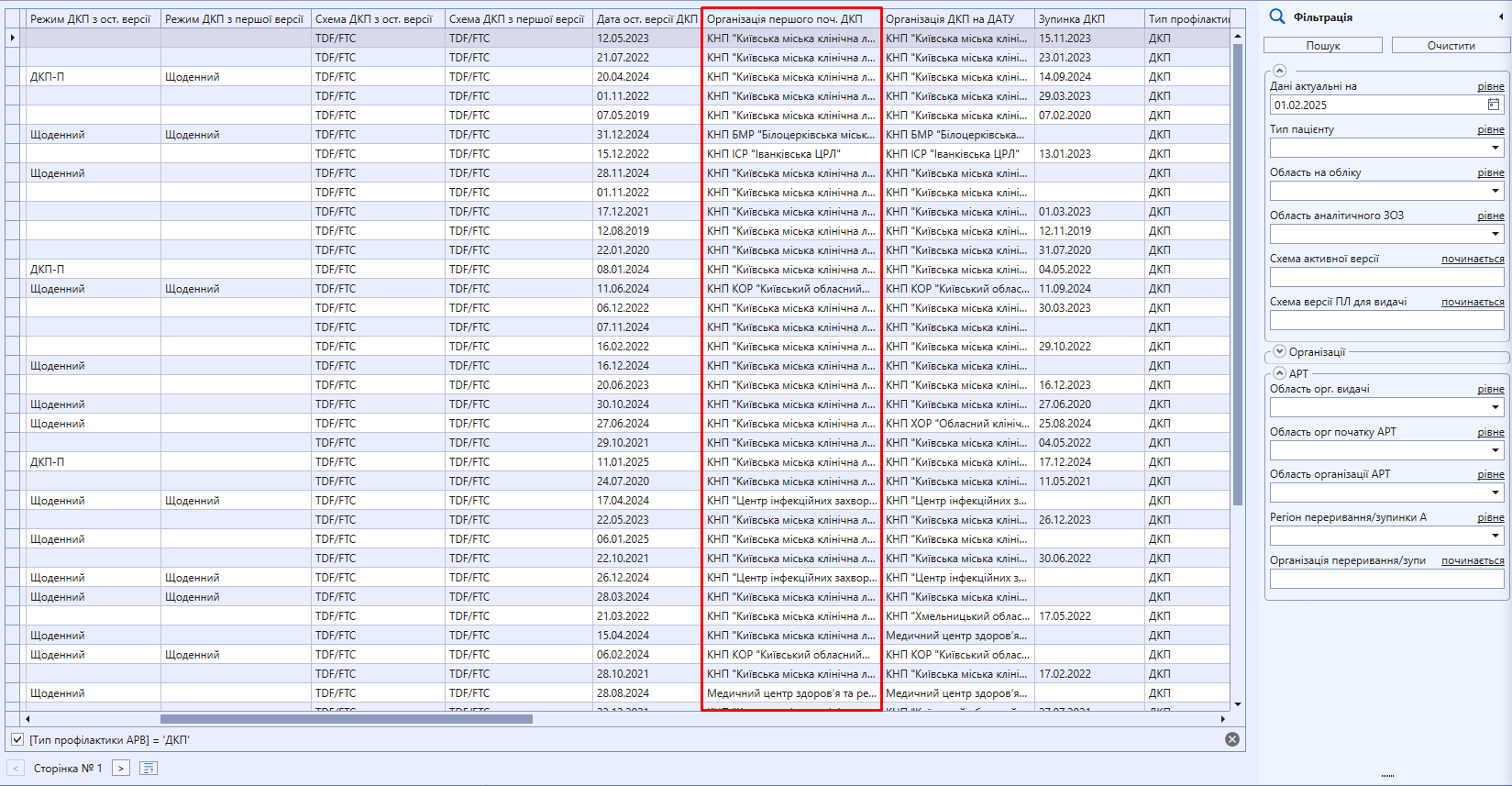The height and width of the screenshot is (786, 1512).
Task: Open the calendar picker for Дані актуальні на
Action: 1494,105
